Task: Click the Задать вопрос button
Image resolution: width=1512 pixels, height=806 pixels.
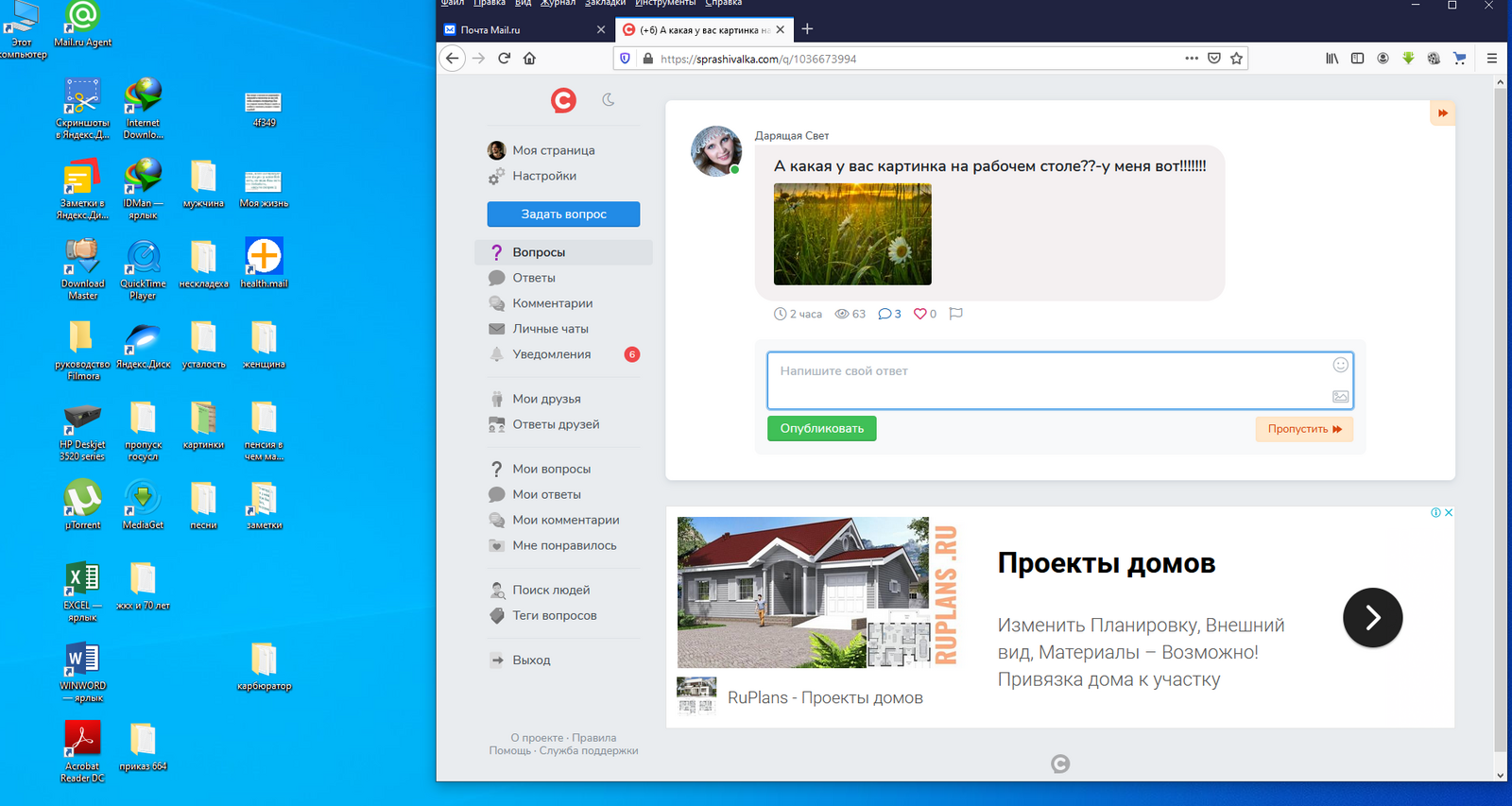Action: tap(563, 214)
